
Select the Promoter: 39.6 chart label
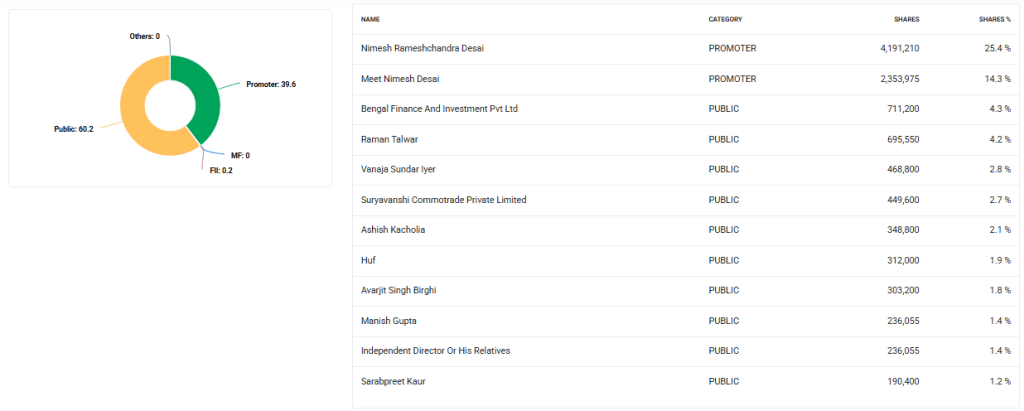(x=270, y=84)
